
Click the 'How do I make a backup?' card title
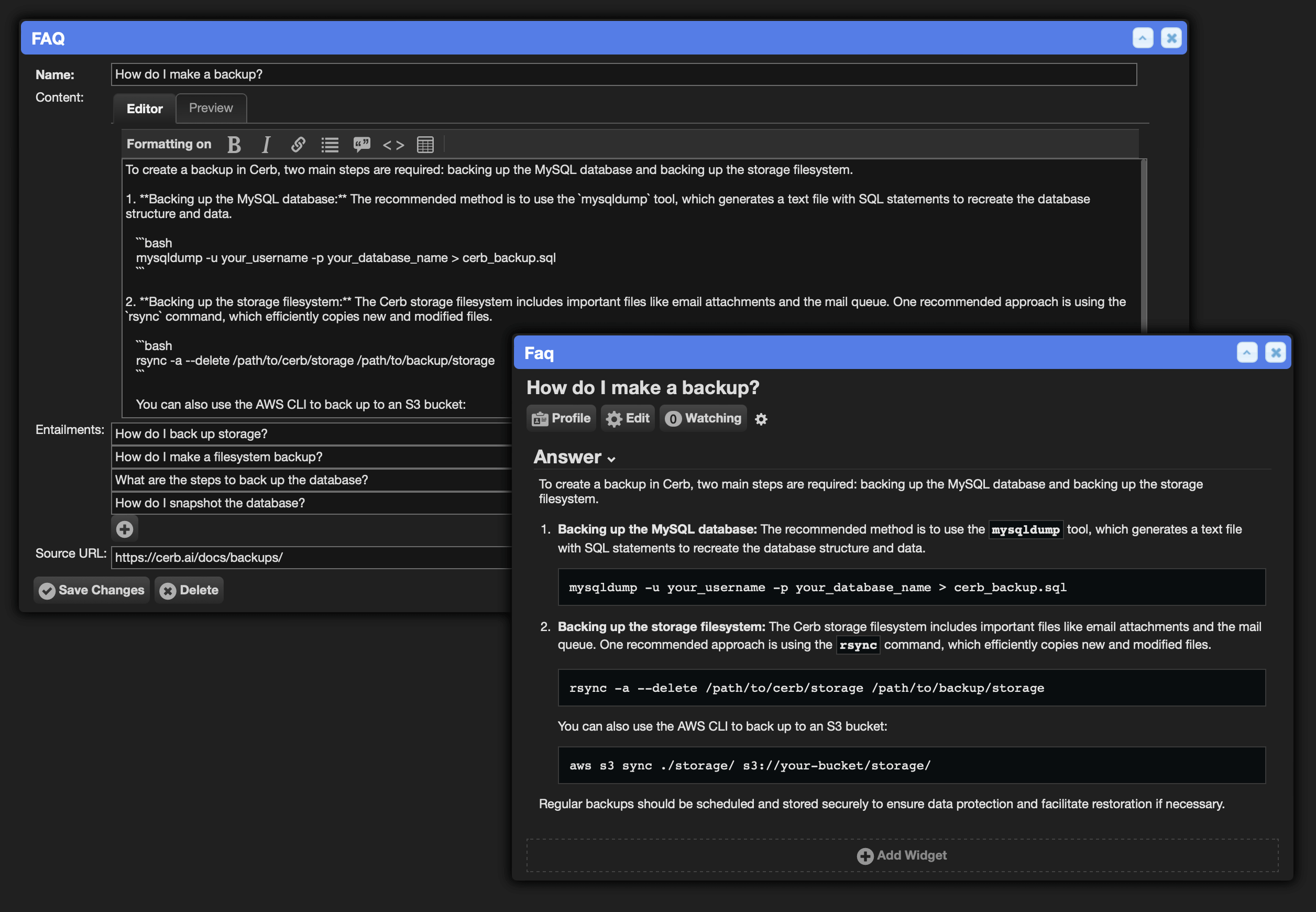pos(643,387)
